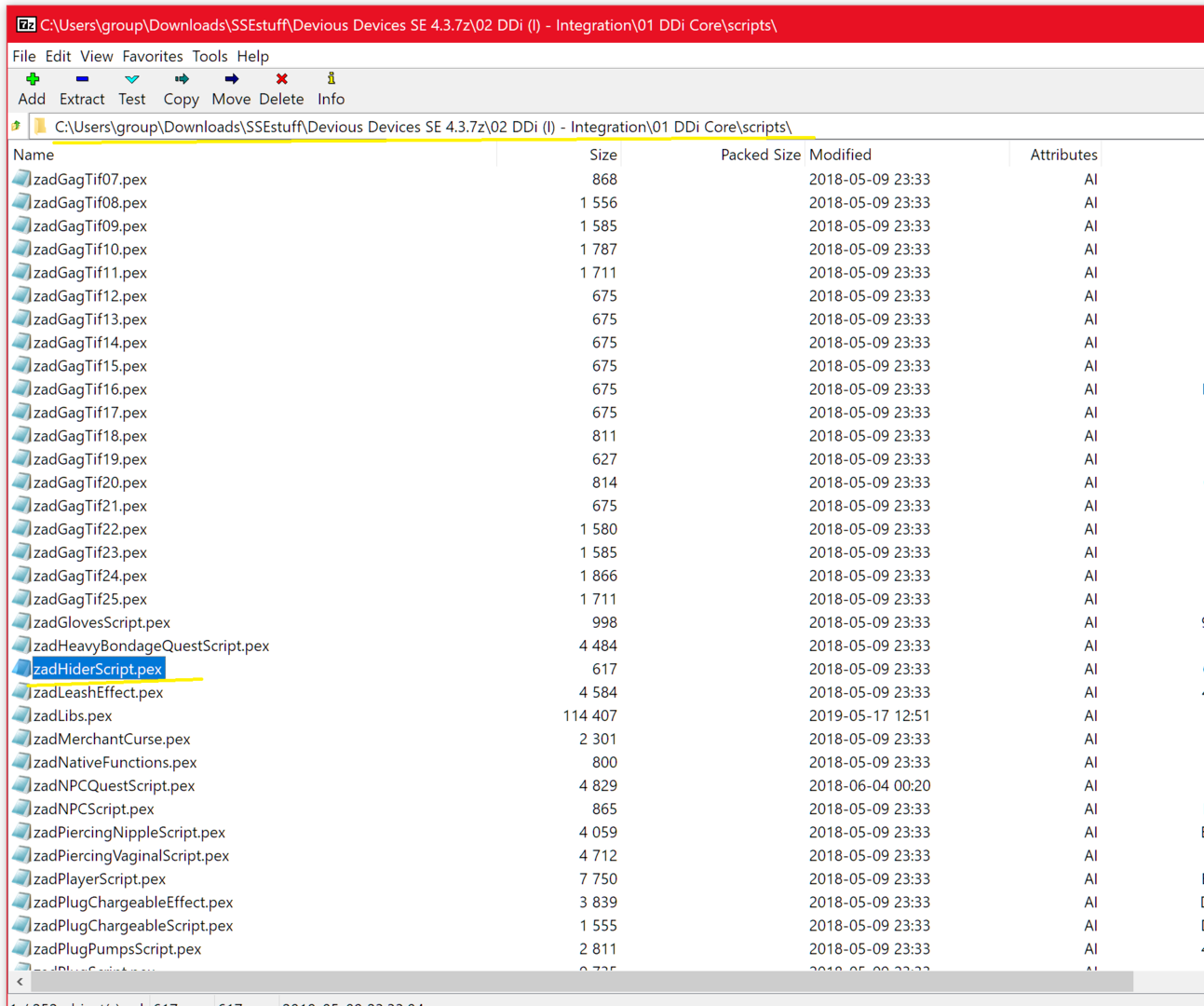Select zadGagTif10.pex in the list
Screen dimensions: 1204x1006
tap(90, 249)
